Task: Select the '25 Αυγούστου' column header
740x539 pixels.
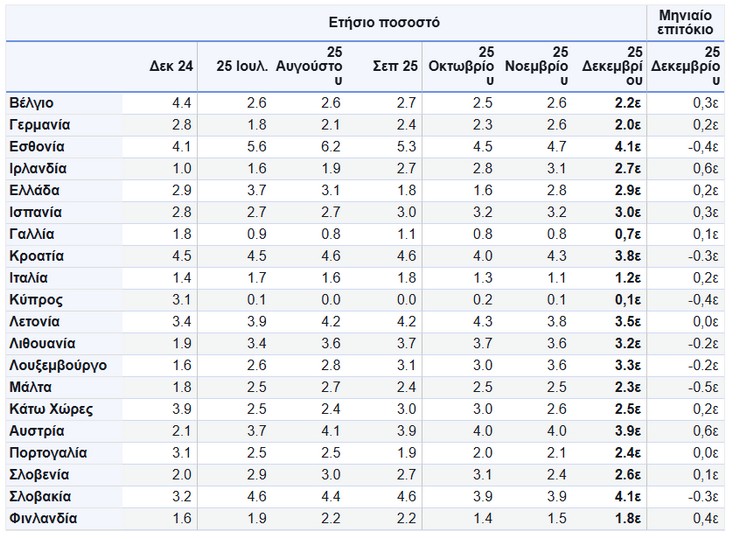Action: point(312,66)
